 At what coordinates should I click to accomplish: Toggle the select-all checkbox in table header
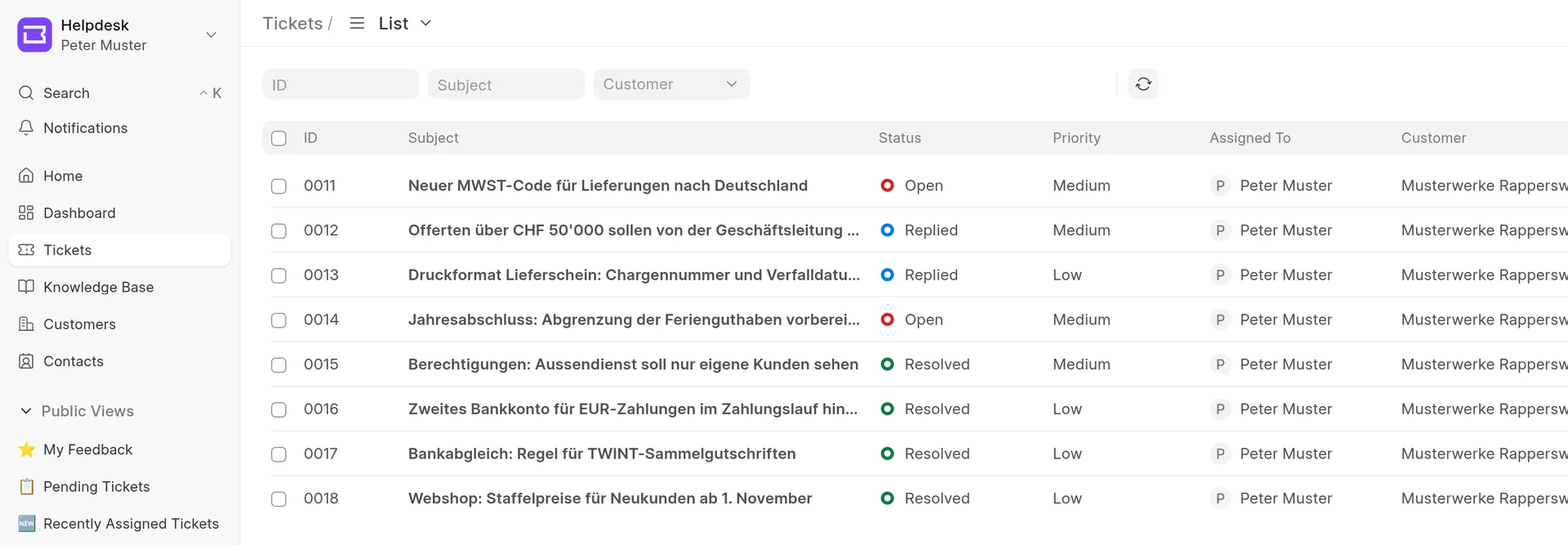click(278, 138)
